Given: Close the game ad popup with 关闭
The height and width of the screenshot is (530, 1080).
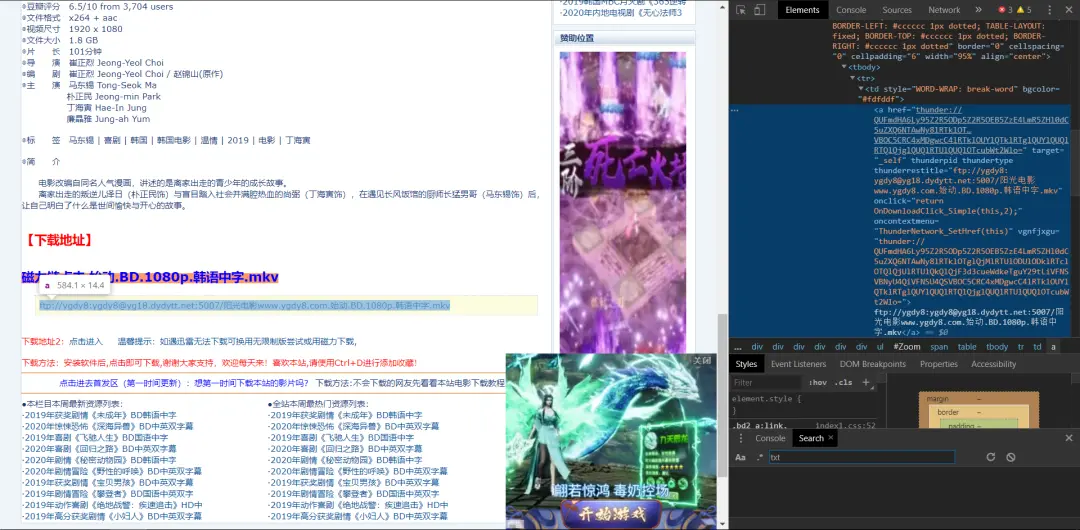Looking at the screenshot, I should pos(701,360).
